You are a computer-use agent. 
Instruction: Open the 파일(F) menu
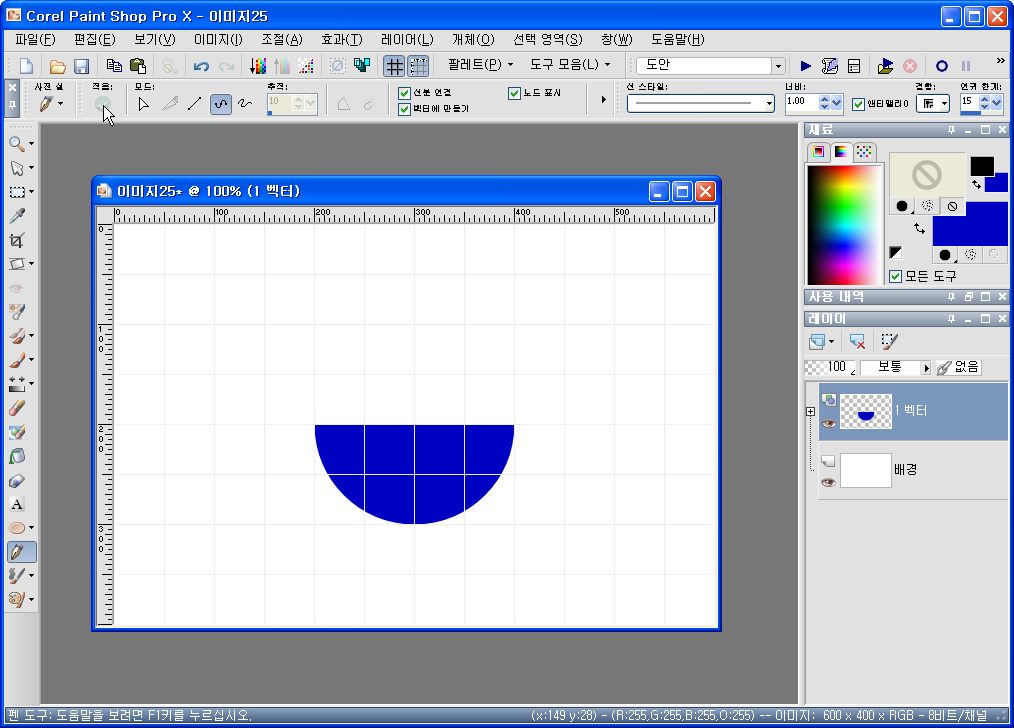point(35,39)
